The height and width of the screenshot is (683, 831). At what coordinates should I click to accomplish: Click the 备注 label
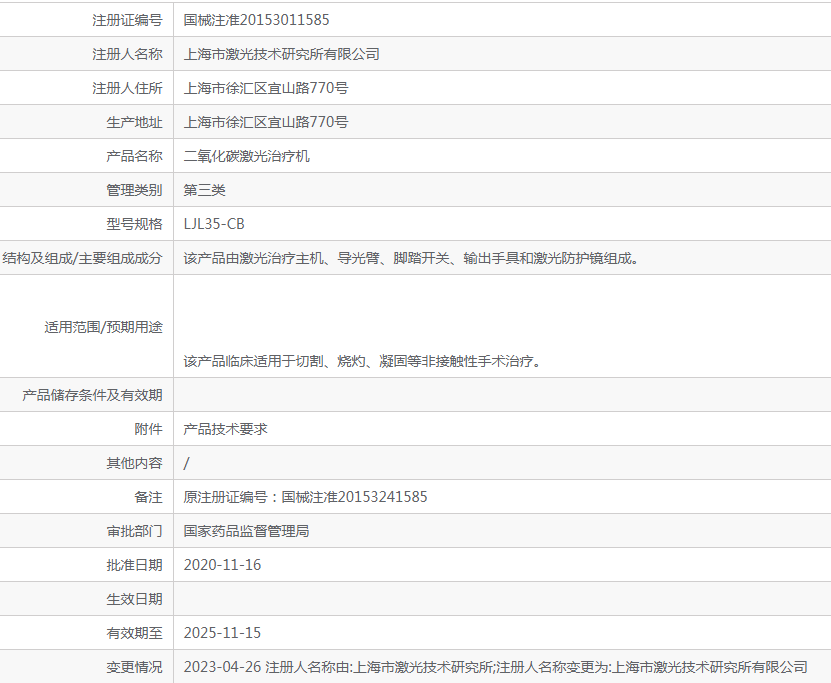[148, 497]
